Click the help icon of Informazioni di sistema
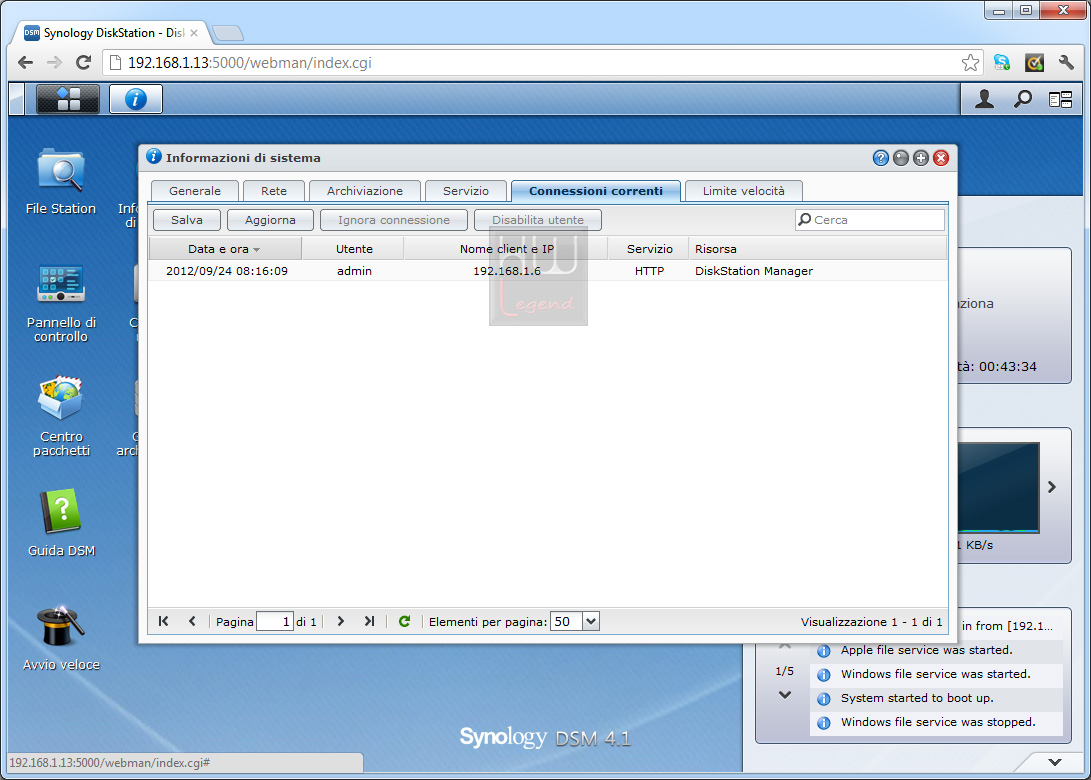This screenshot has height=780, width=1091. pos(880,158)
